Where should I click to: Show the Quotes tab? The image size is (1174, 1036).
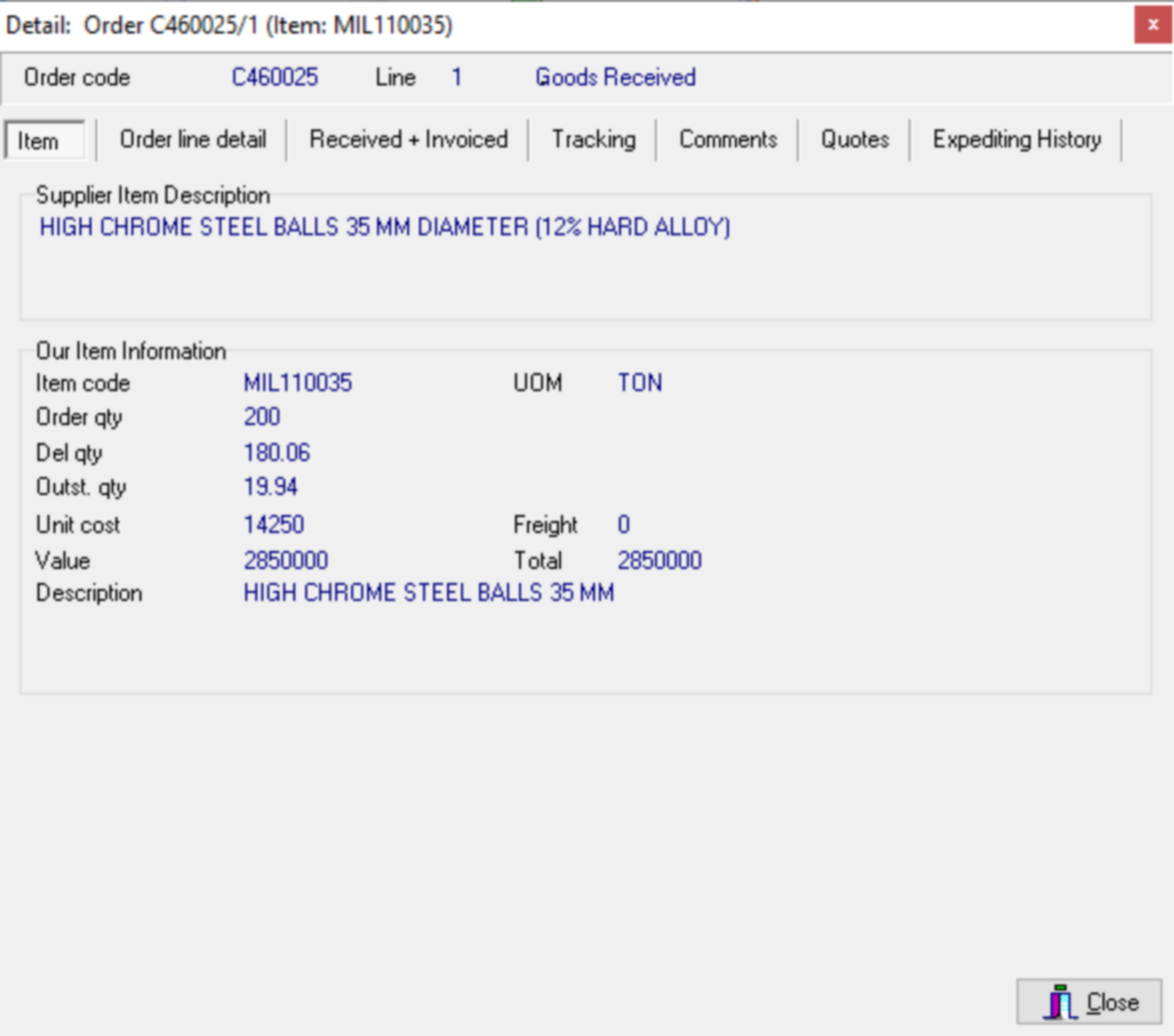pyautogui.click(x=855, y=140)
